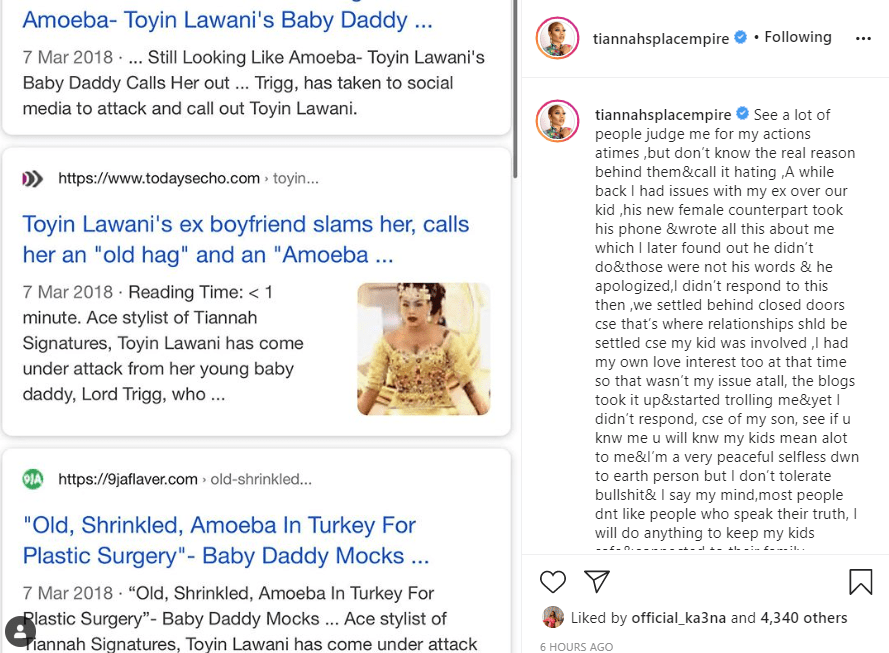Like the post with heart icon
The height and width of the screenshot is (653, 889).
tap(553, 581)
